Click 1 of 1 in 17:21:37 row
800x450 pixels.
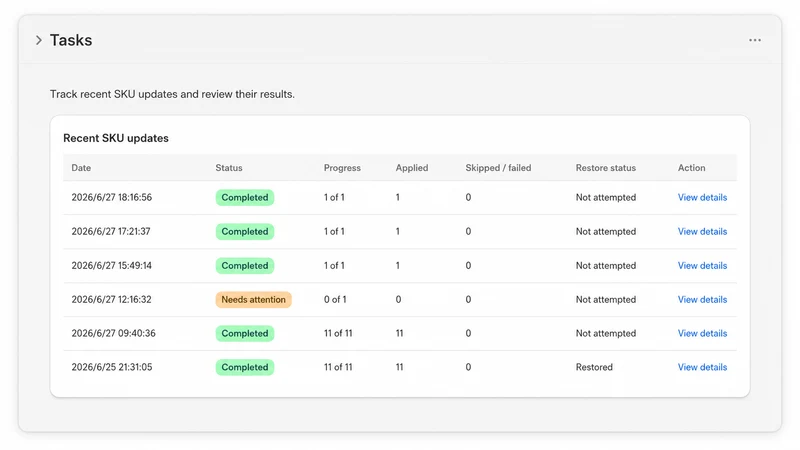coord(334,232)
